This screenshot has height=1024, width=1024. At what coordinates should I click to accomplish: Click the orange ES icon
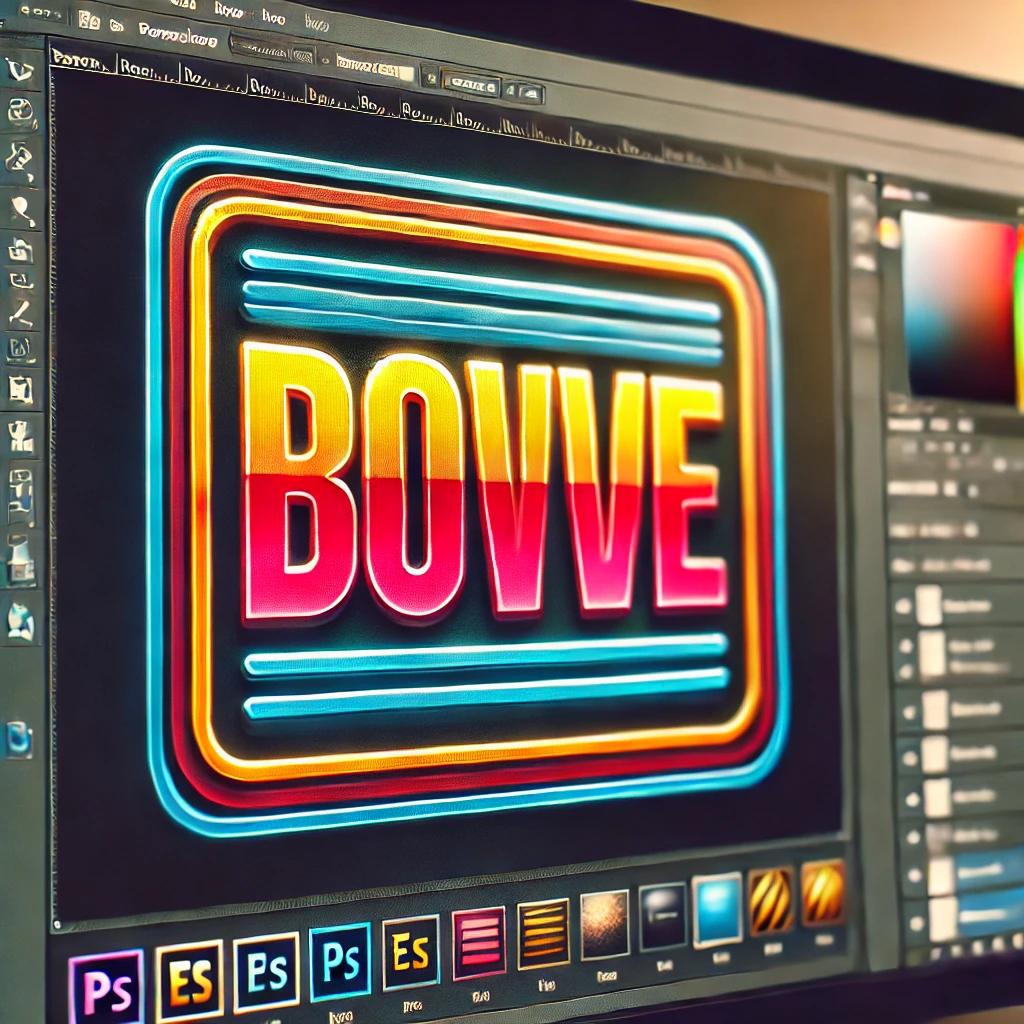click(x=189, y=980)
